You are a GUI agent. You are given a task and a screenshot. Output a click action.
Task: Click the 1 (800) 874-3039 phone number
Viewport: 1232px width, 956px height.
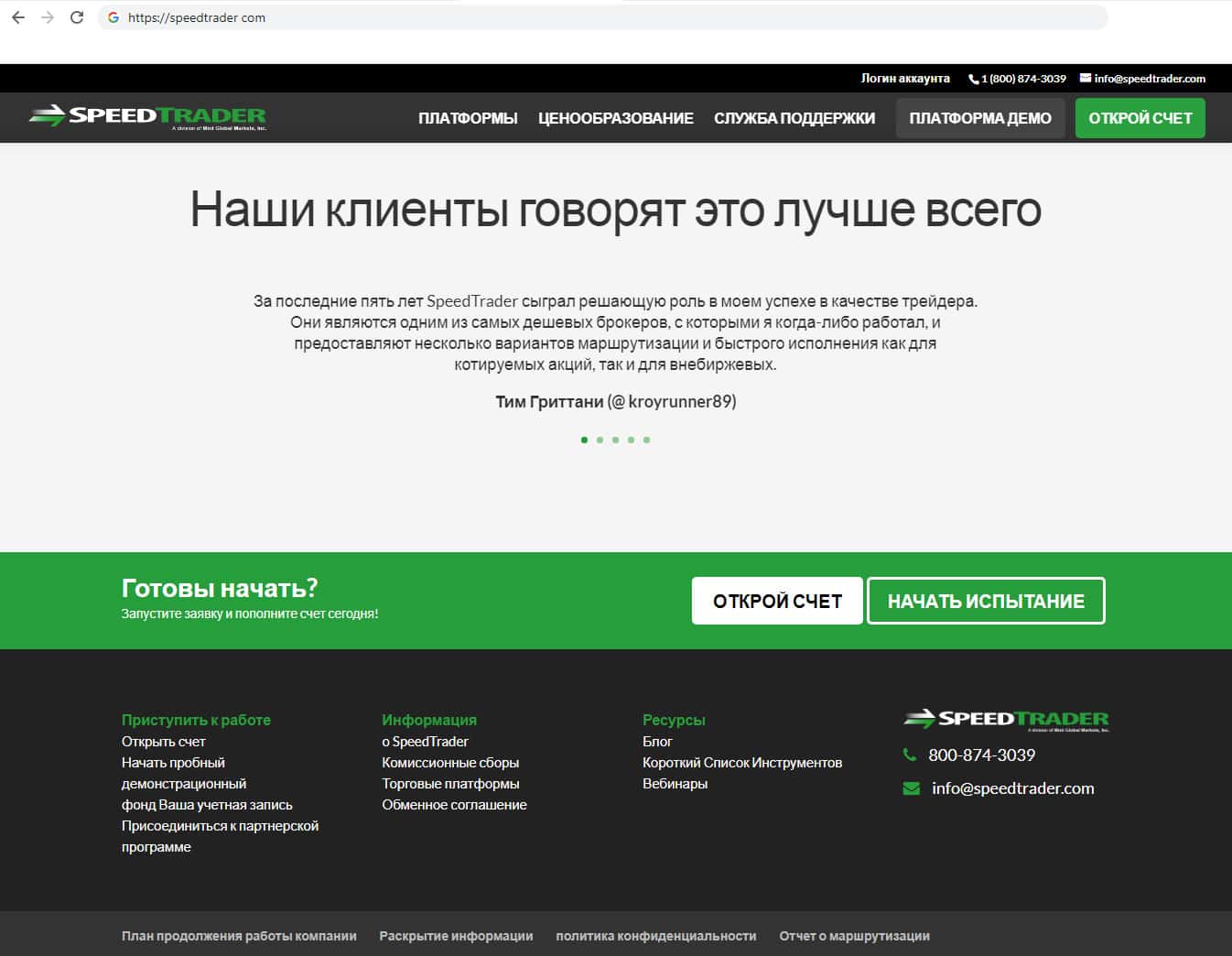tap(1023, 79)
